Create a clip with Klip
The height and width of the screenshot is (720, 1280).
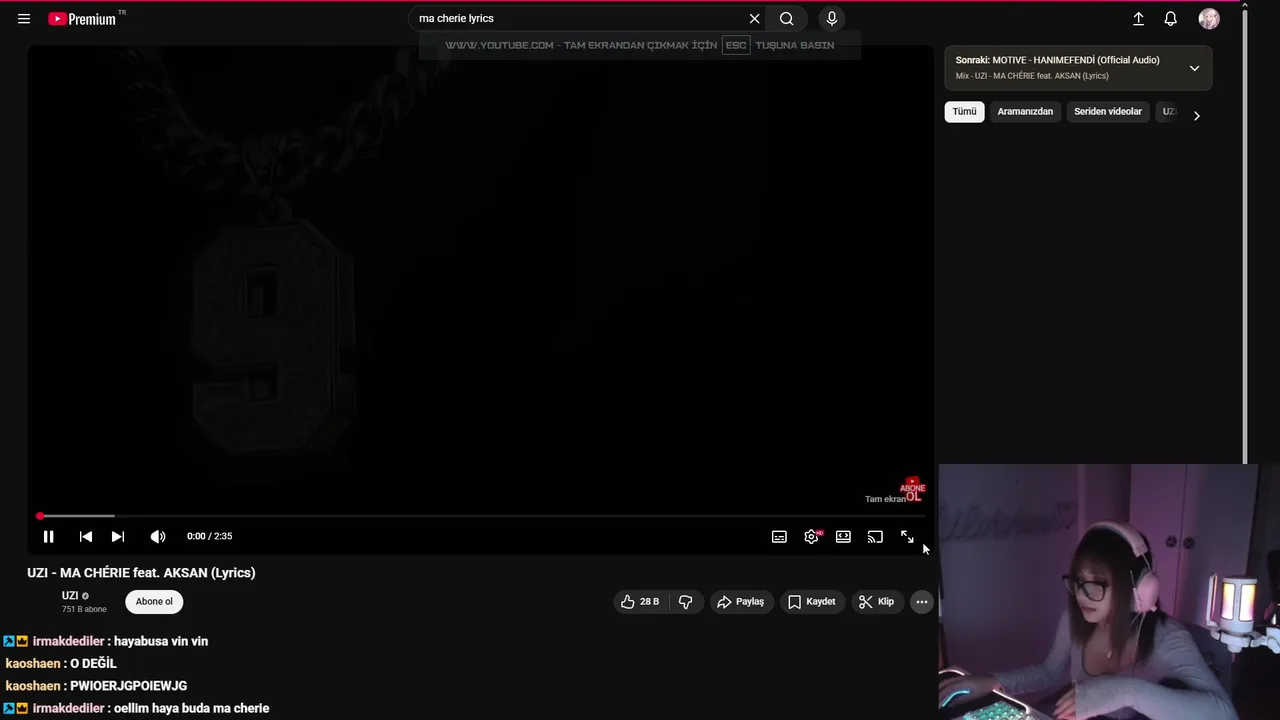coord(876,602)
